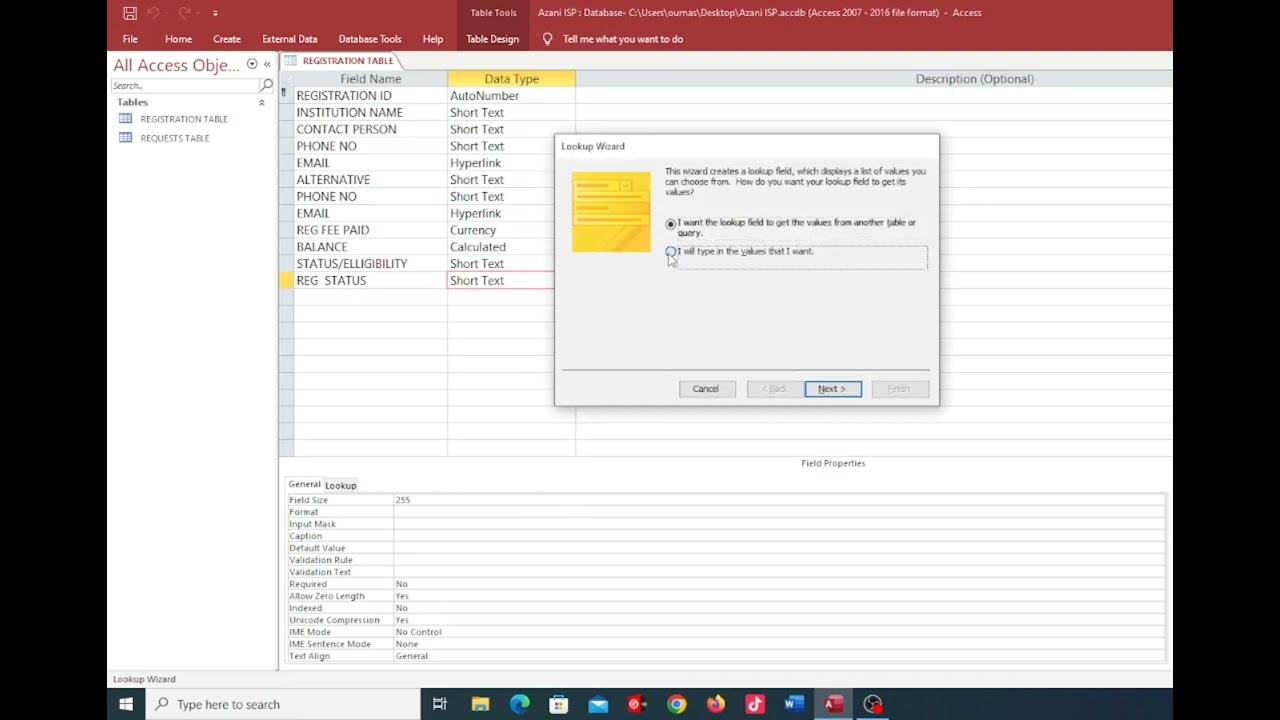Viewport: 1280px width, 720px height.
Task: Click the Back button in Lookup Wizard
Action: click(777, 389)
